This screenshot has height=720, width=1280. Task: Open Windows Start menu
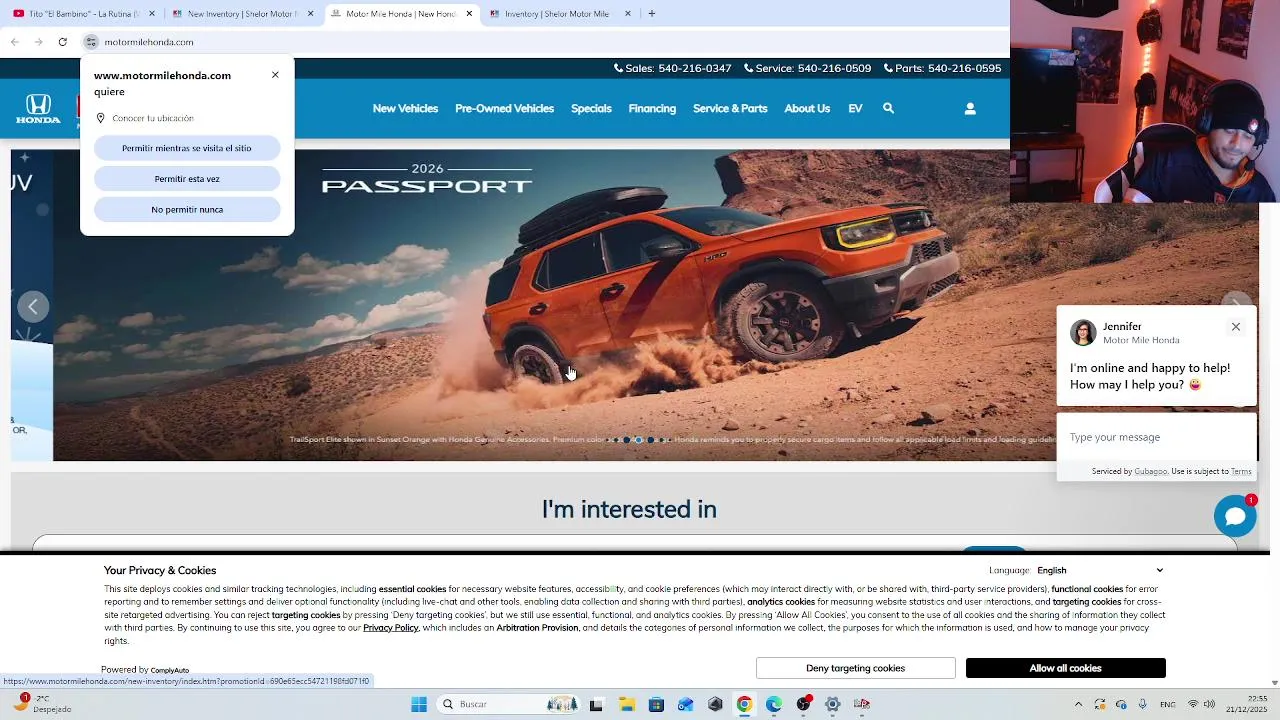[x=419, y=704]
